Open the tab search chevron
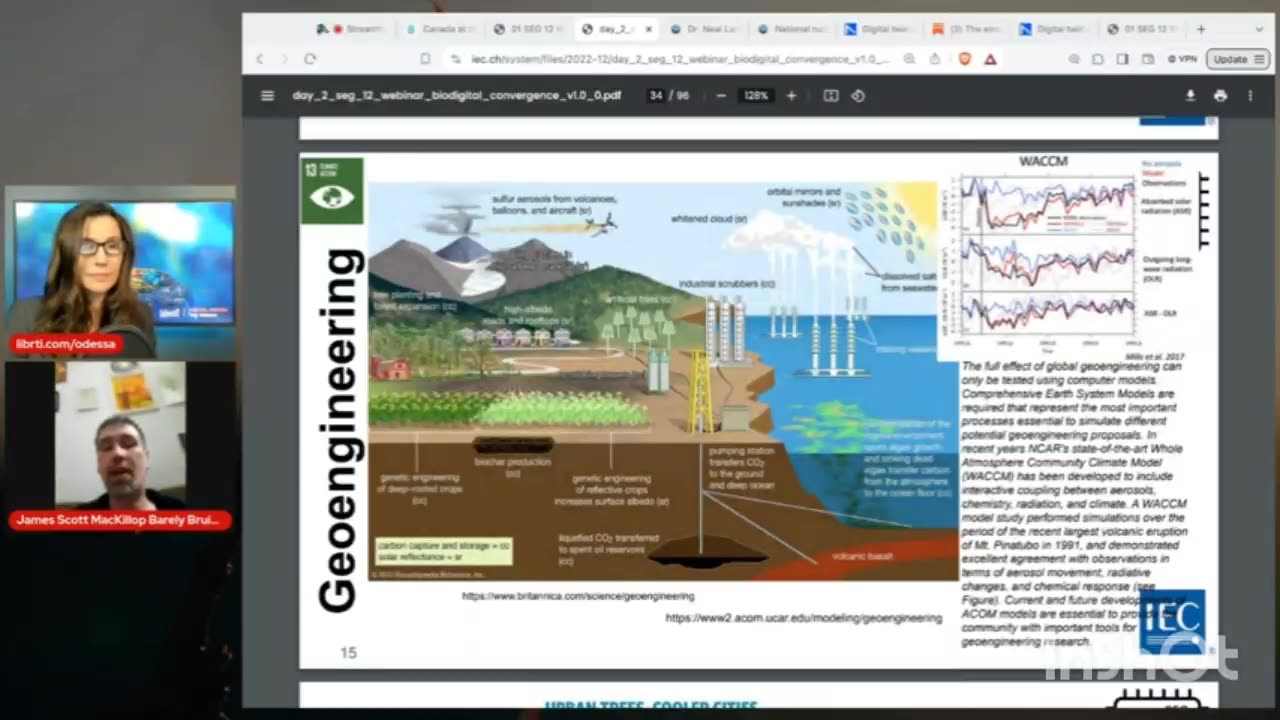Viewport: 1280px width, 720px height. coord(1258,29)
